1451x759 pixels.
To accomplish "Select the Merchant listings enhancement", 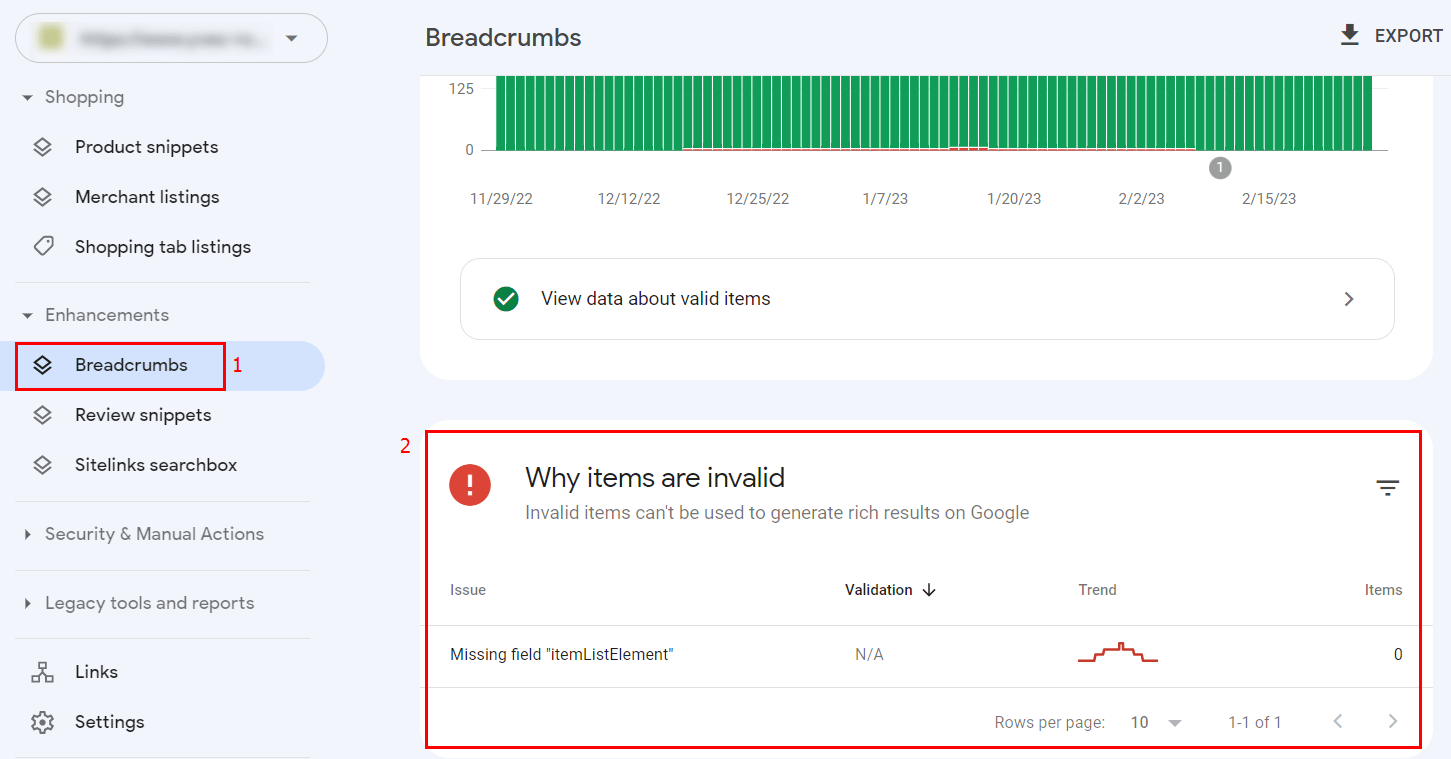I will tap(147, 196).
